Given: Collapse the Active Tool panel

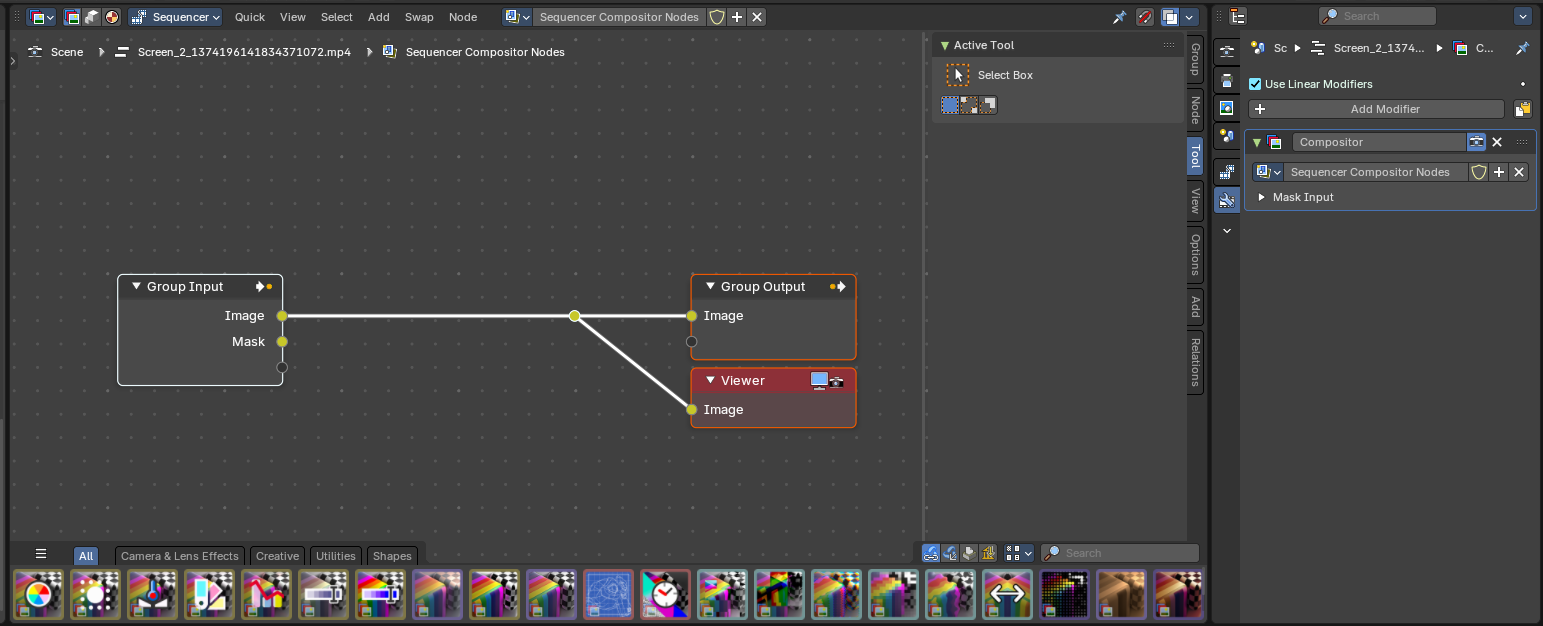Looking at the screenshot, I should [944, 45].
